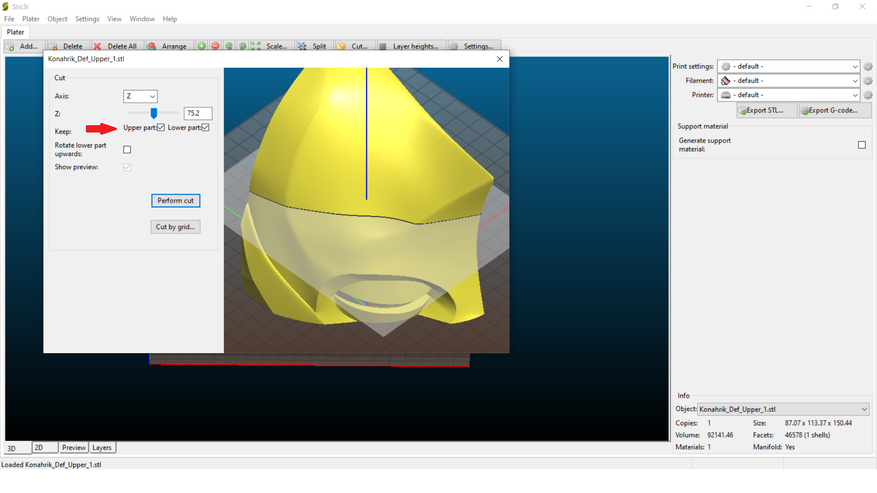This screenshot has width=877, height=493.
Task: Click the green plus More copies icon
Action: (x=201, y=46)
